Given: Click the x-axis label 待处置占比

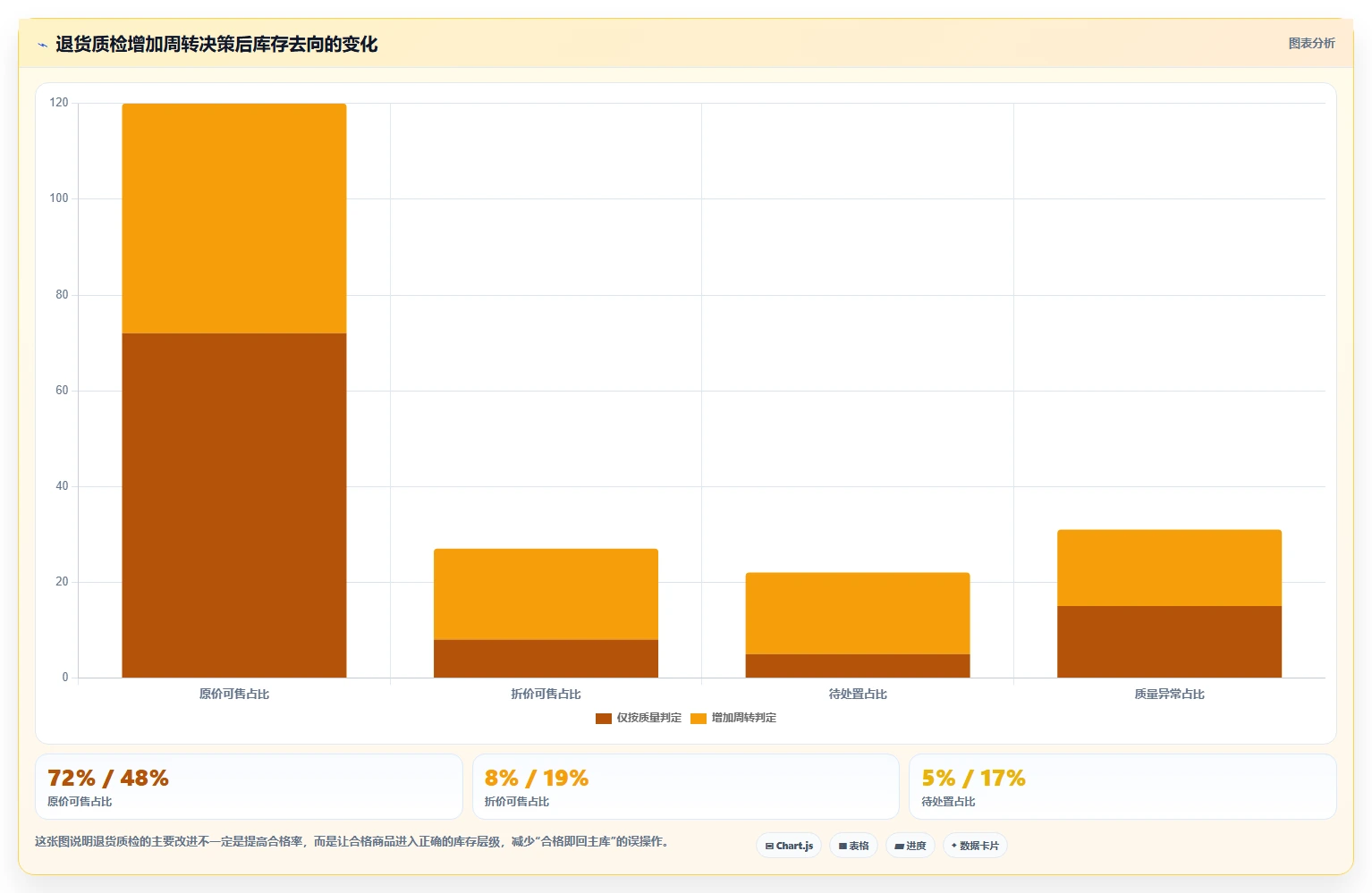Looking at the screenshot, I should (x=858, y=695).
